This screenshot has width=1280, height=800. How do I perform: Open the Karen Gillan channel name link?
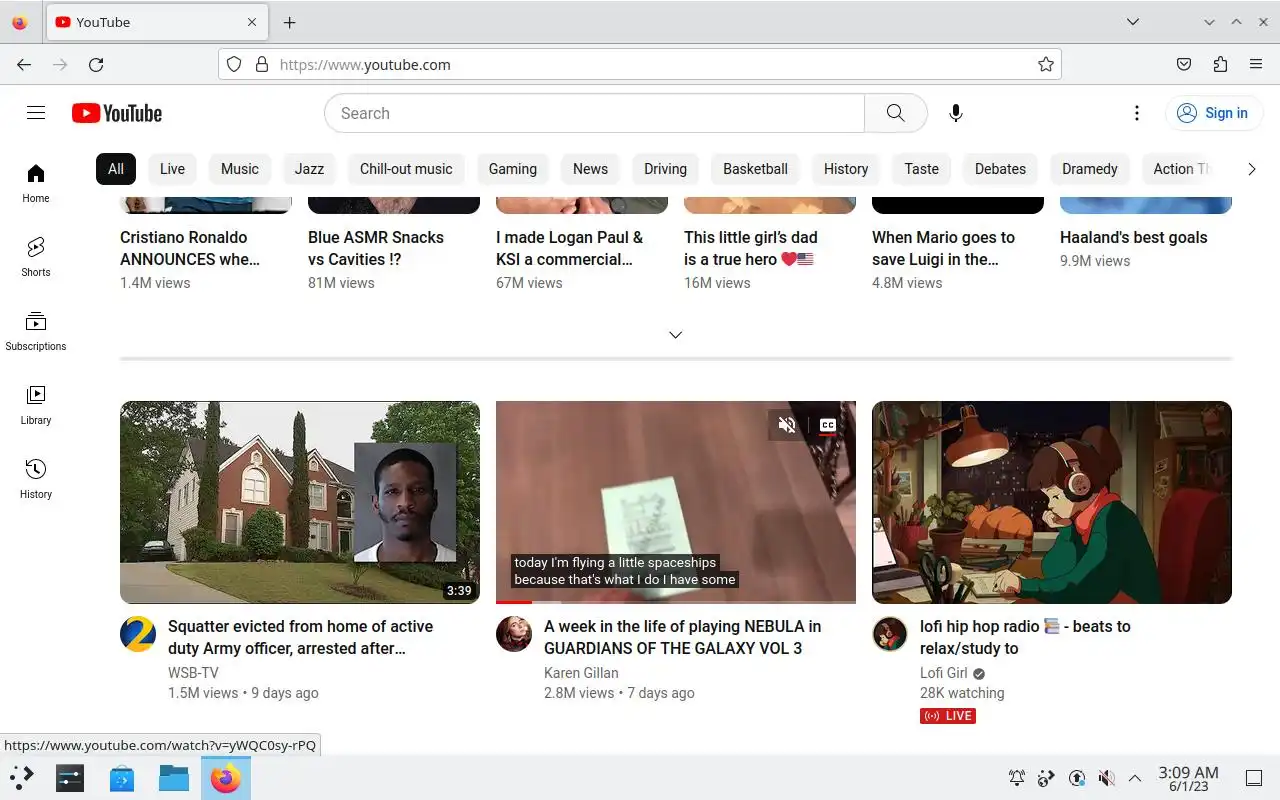tap(581, 673)
